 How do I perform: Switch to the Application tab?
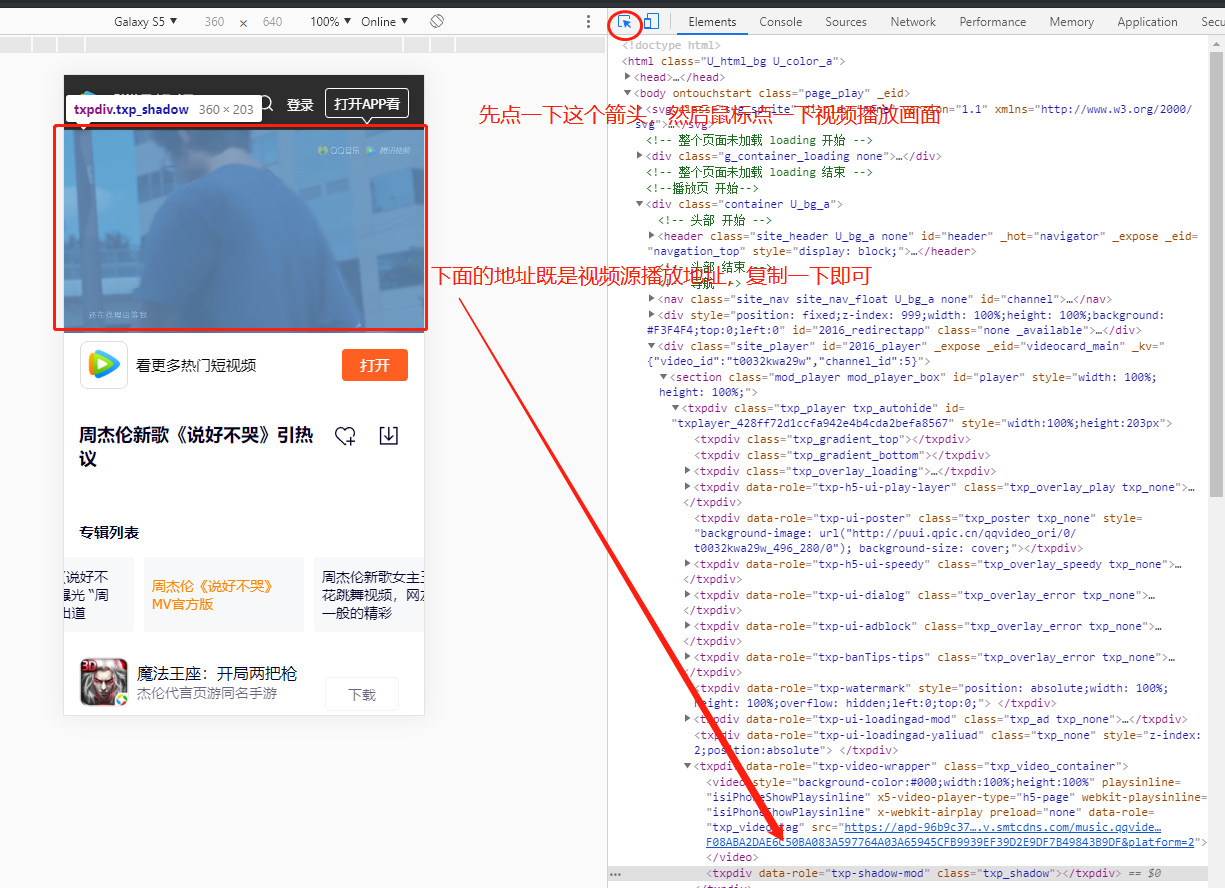click(1147, 21)
